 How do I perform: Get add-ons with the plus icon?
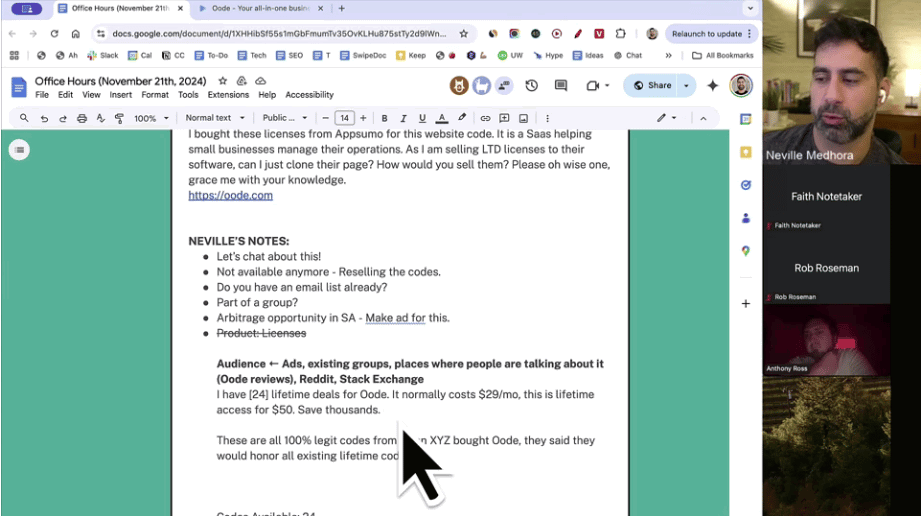click(746, 304)
